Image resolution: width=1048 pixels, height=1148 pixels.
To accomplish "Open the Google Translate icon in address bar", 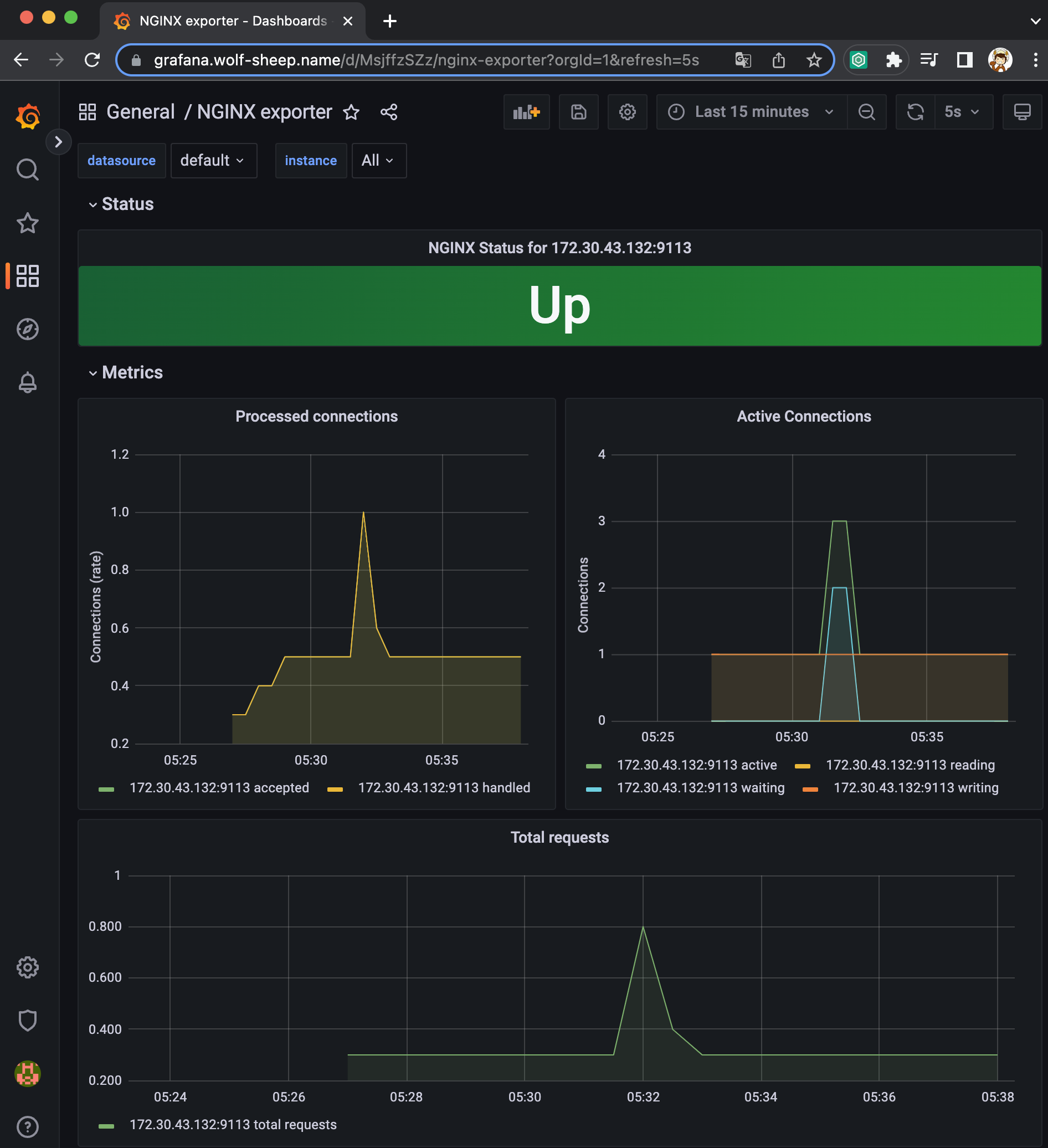I will 743,60.
